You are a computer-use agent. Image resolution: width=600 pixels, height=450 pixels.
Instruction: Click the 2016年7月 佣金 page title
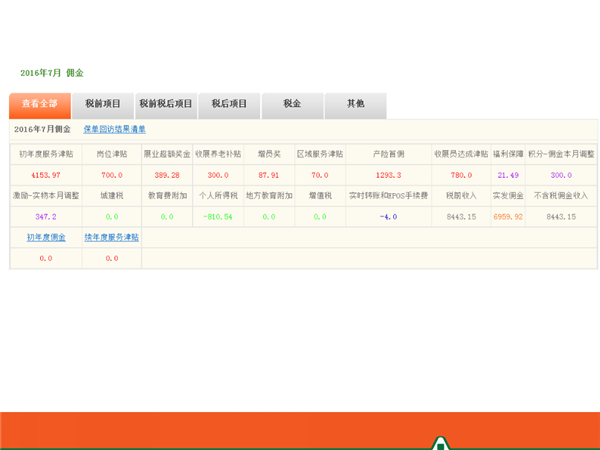[x=52, y=73]
